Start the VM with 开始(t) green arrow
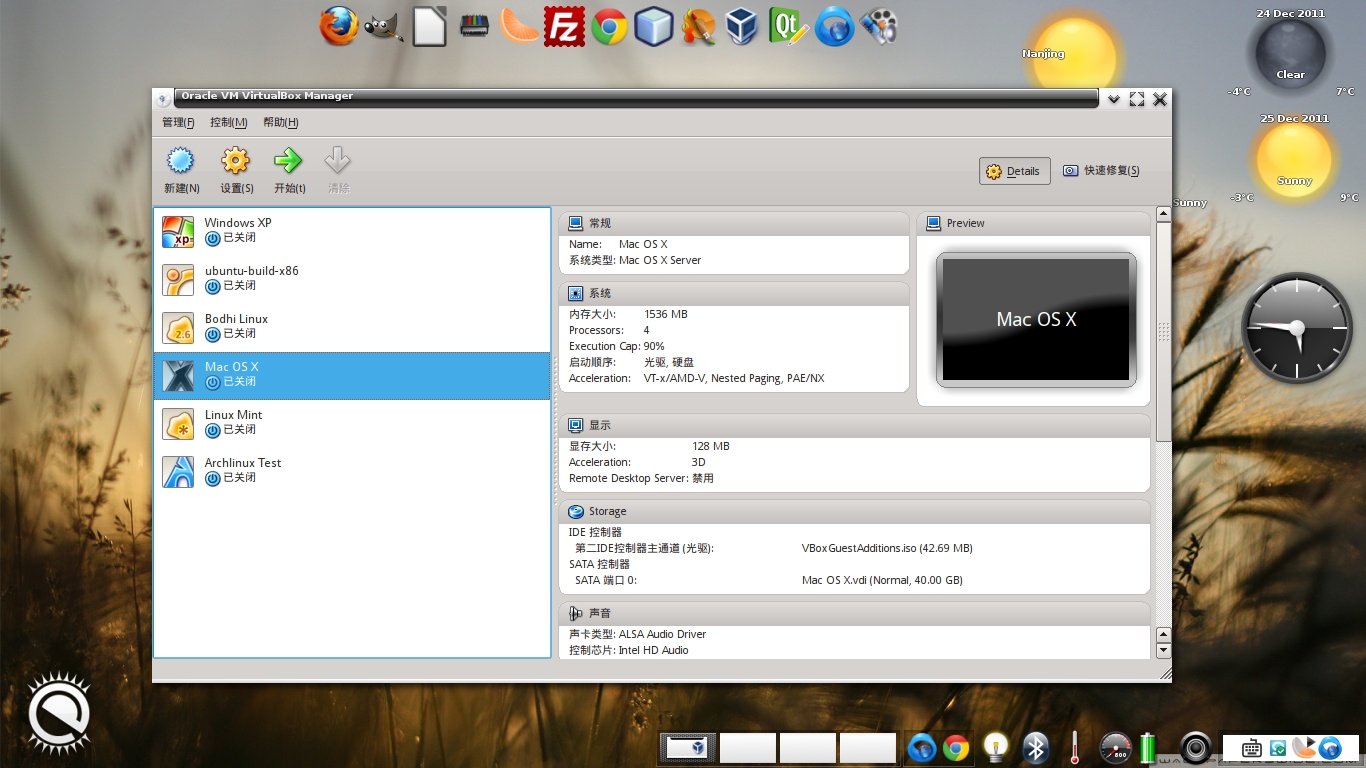The height and width of the screenshot is (768, 1366). [288, 161]
